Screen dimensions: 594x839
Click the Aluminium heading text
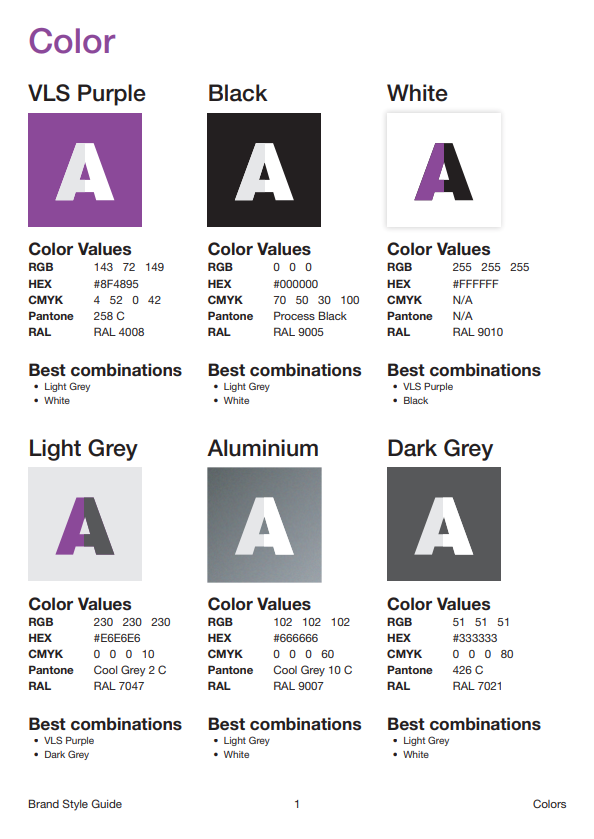click(263, 448)
